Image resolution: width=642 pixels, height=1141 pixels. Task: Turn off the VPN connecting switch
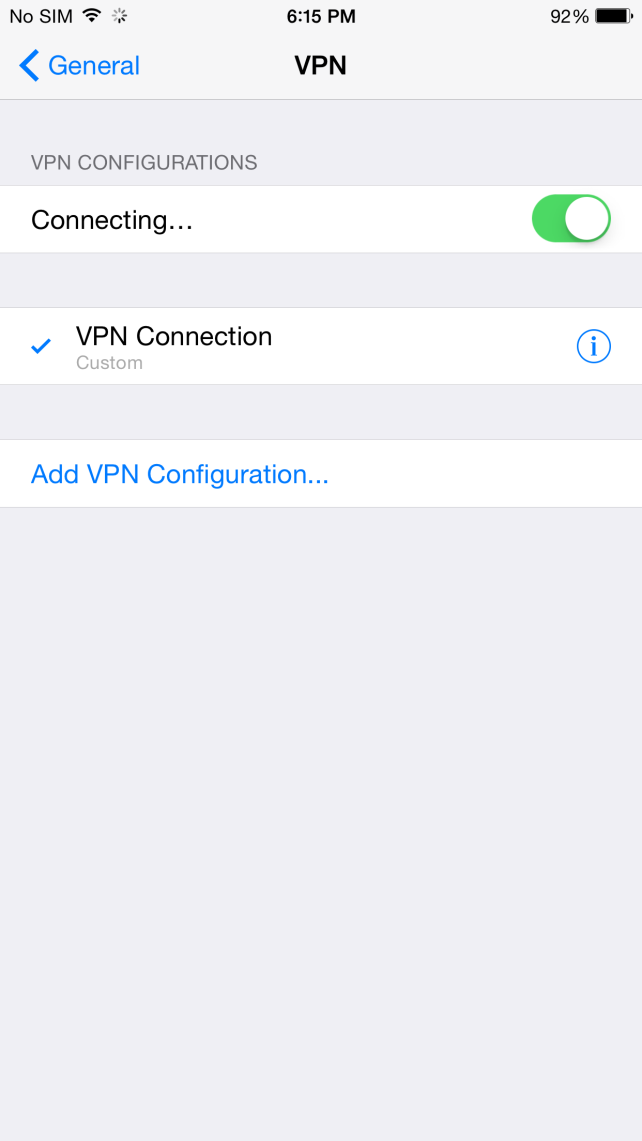pos(571,218)
